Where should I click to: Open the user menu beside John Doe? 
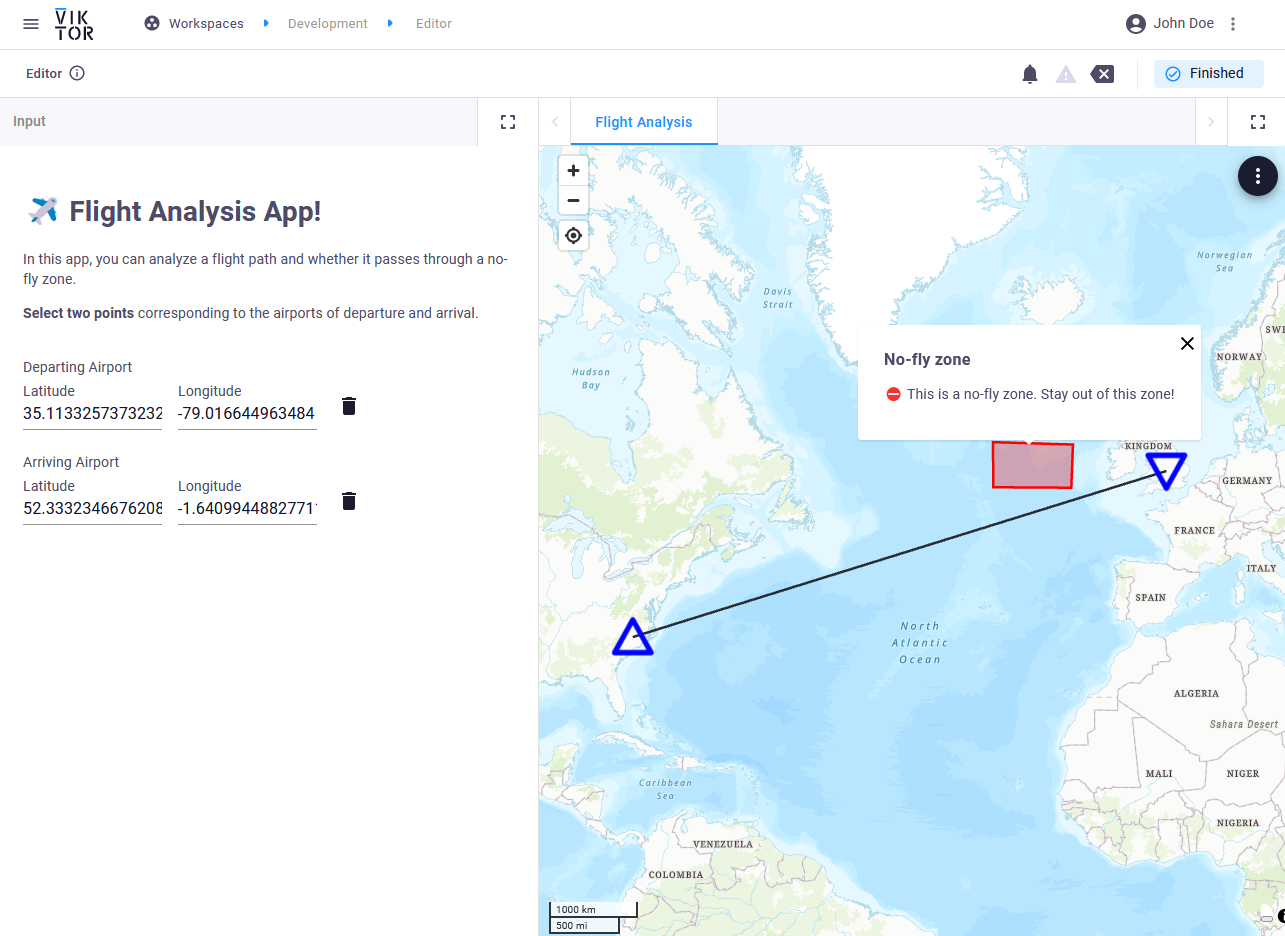click(1233, 24)
